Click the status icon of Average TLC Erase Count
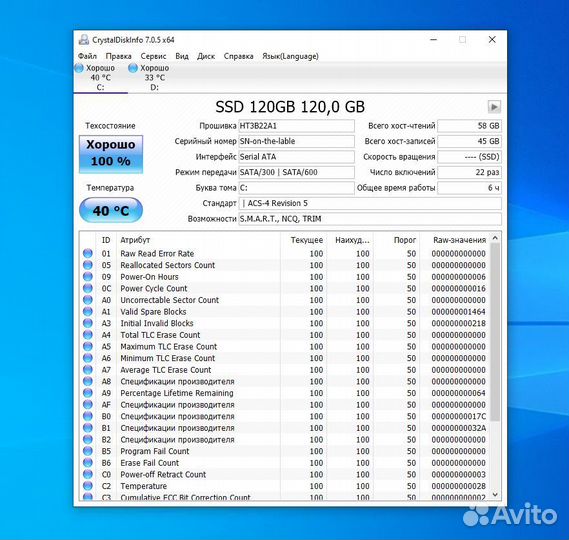This screenshot has width=569, height=540. [x=88, y=369]
